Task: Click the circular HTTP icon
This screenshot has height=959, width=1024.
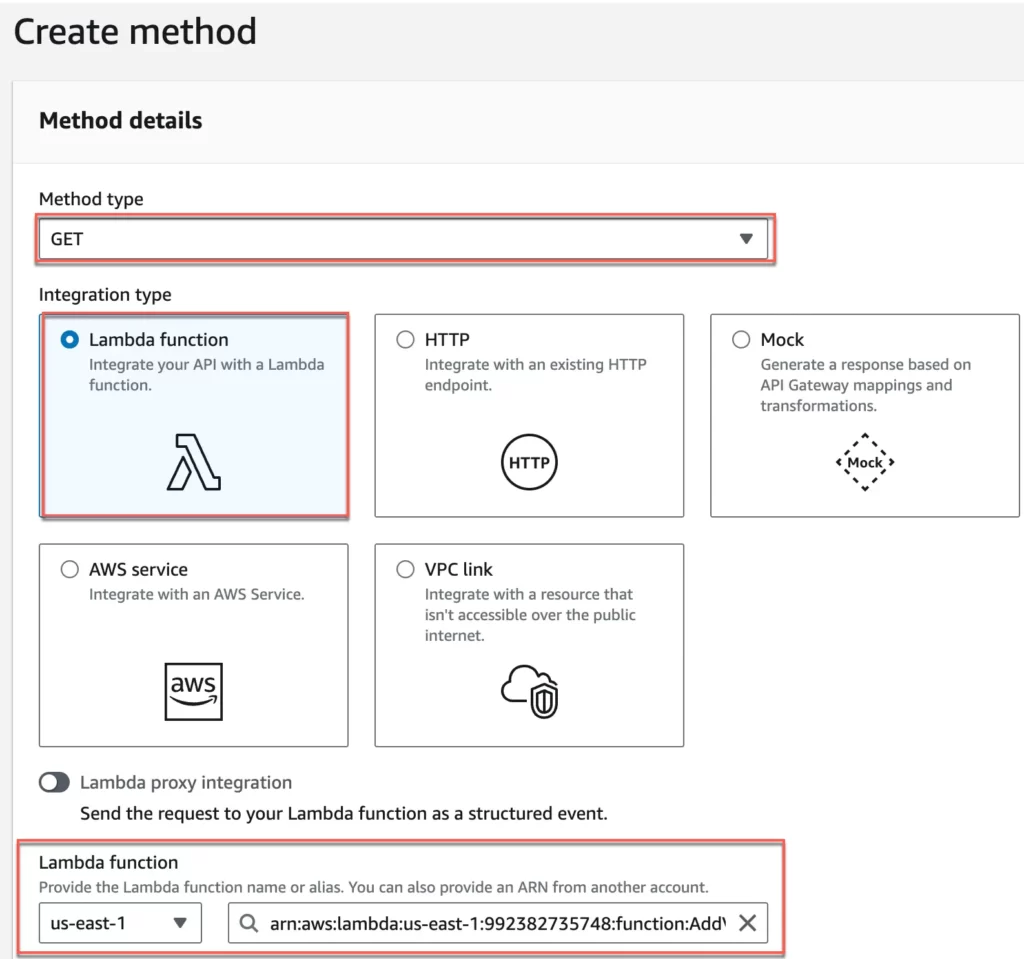Action: pos(529,463)
